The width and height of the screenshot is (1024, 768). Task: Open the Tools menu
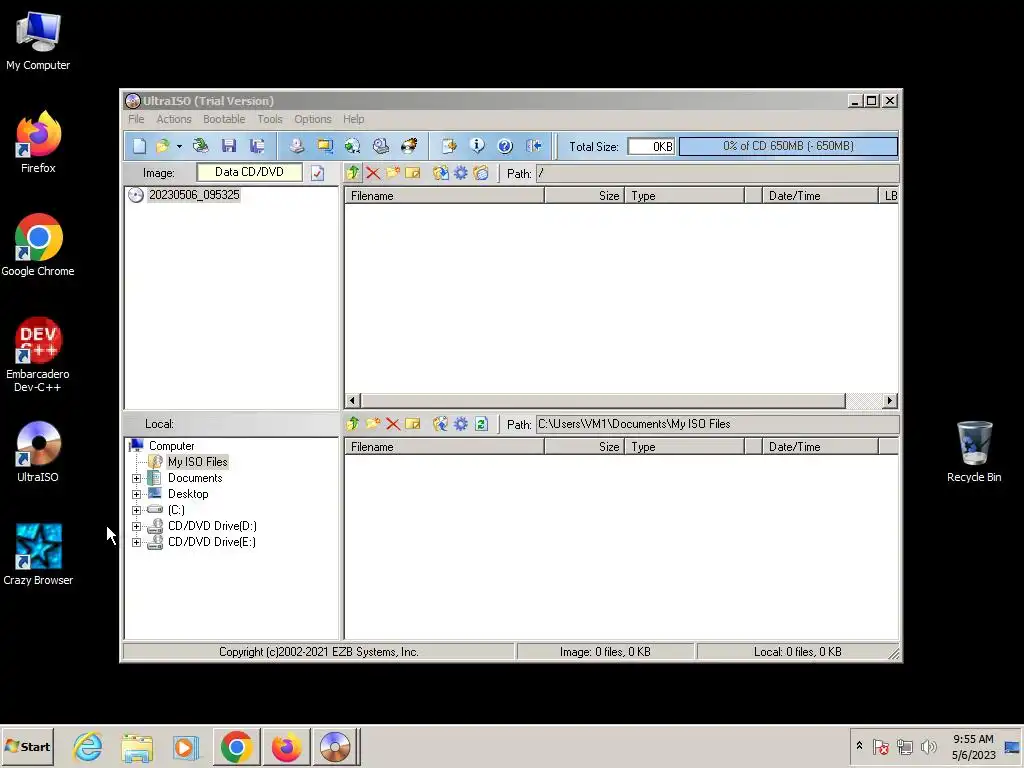270,119
